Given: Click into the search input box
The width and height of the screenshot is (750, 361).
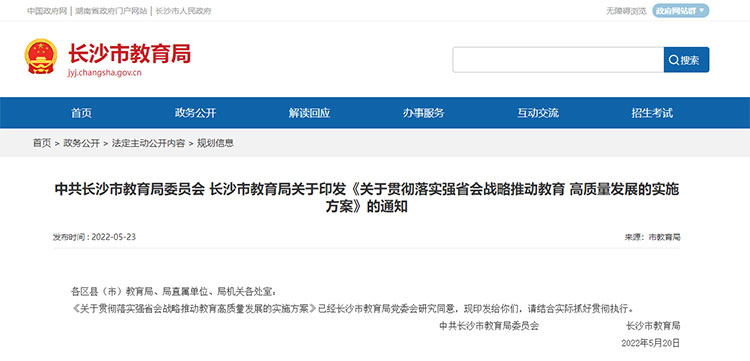Looking at the screenshot, I should click(x=558, y=60).
